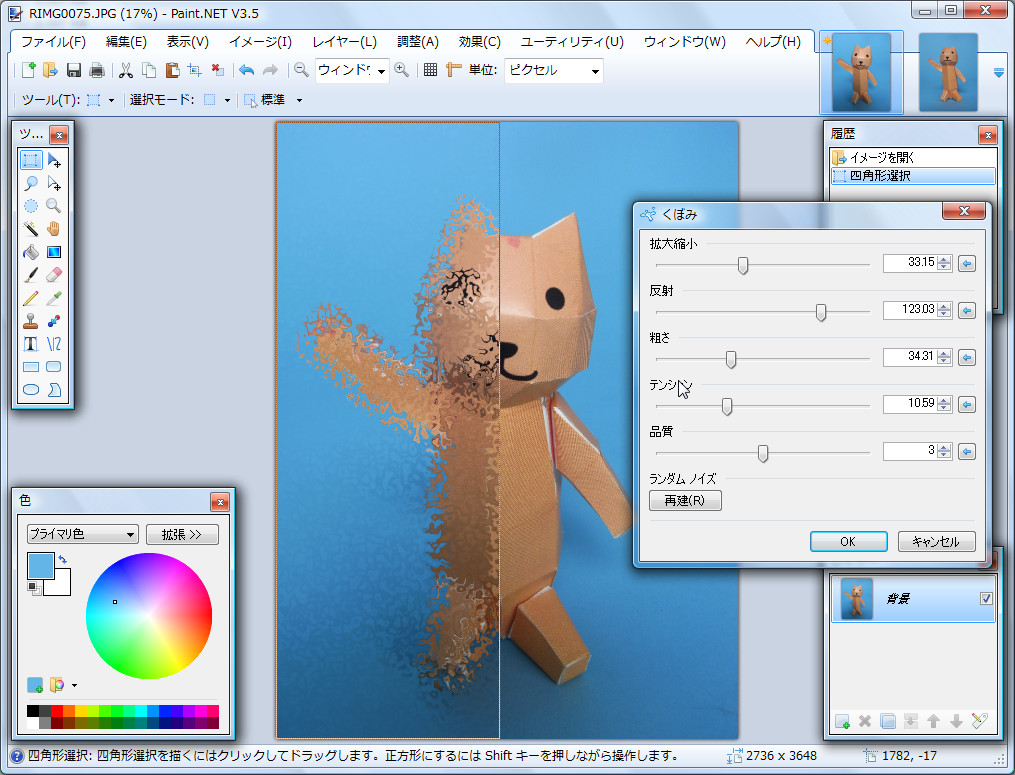Open the プライマリ色 dropdown in Colors panel

[x=82, y=534]
